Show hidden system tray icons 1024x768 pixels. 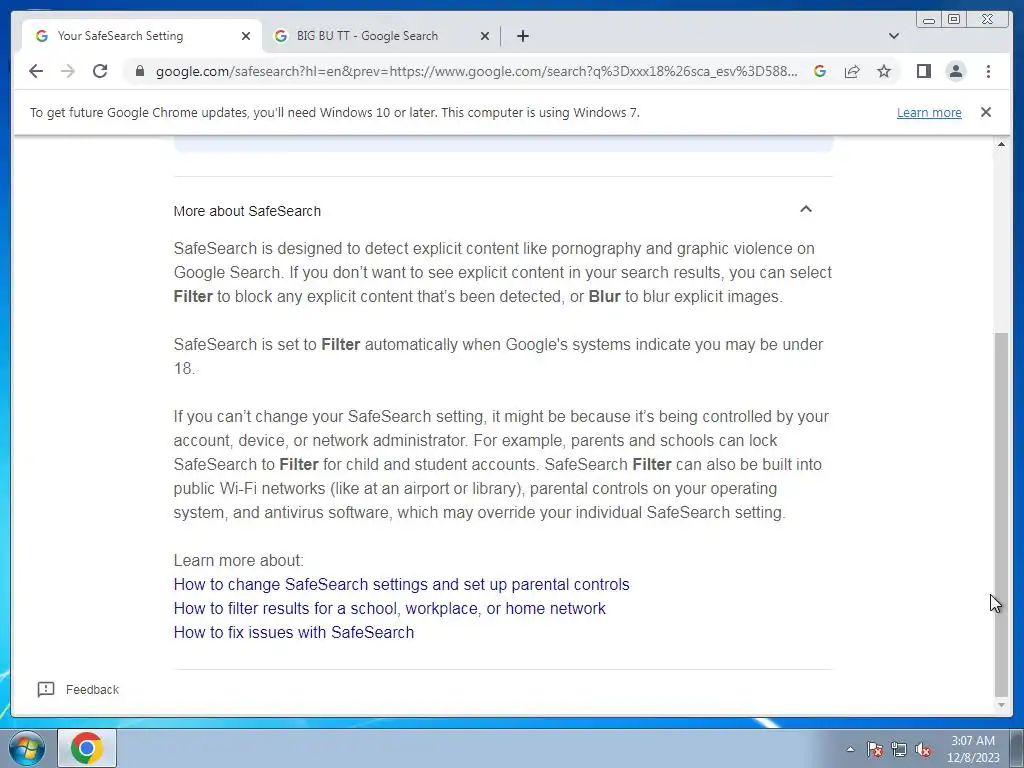[850, 749]
